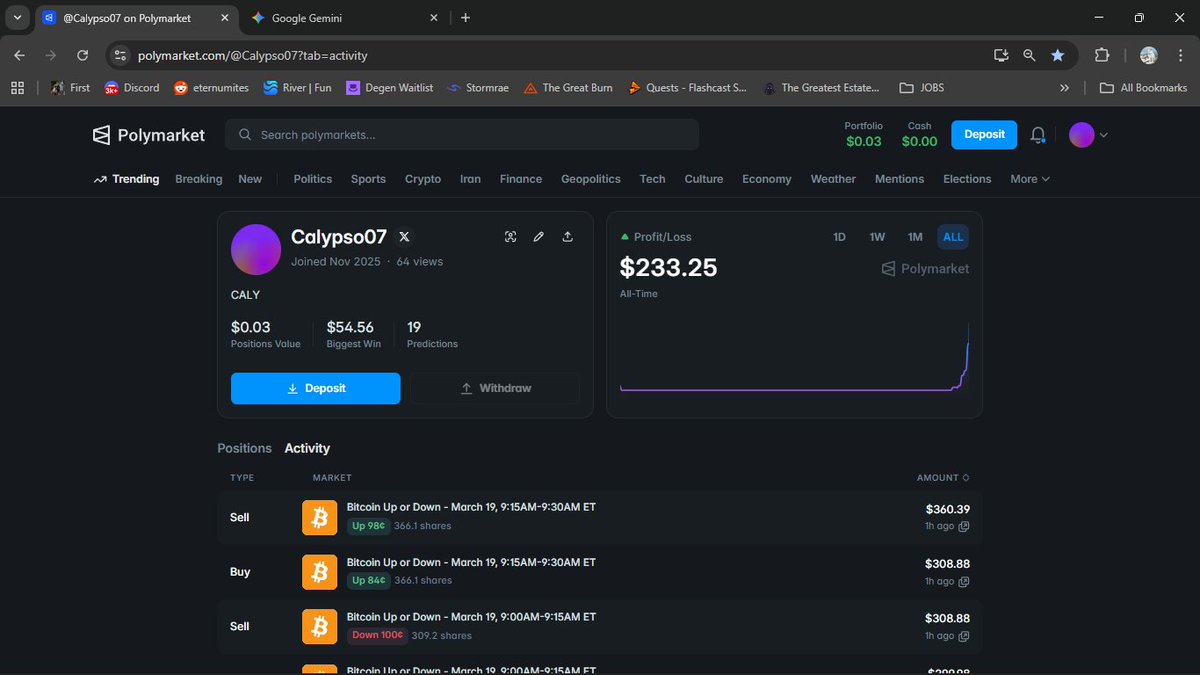1200x675 pixels.
Task: Click the Cash $0.00 balance
Action: pos(920,135)
